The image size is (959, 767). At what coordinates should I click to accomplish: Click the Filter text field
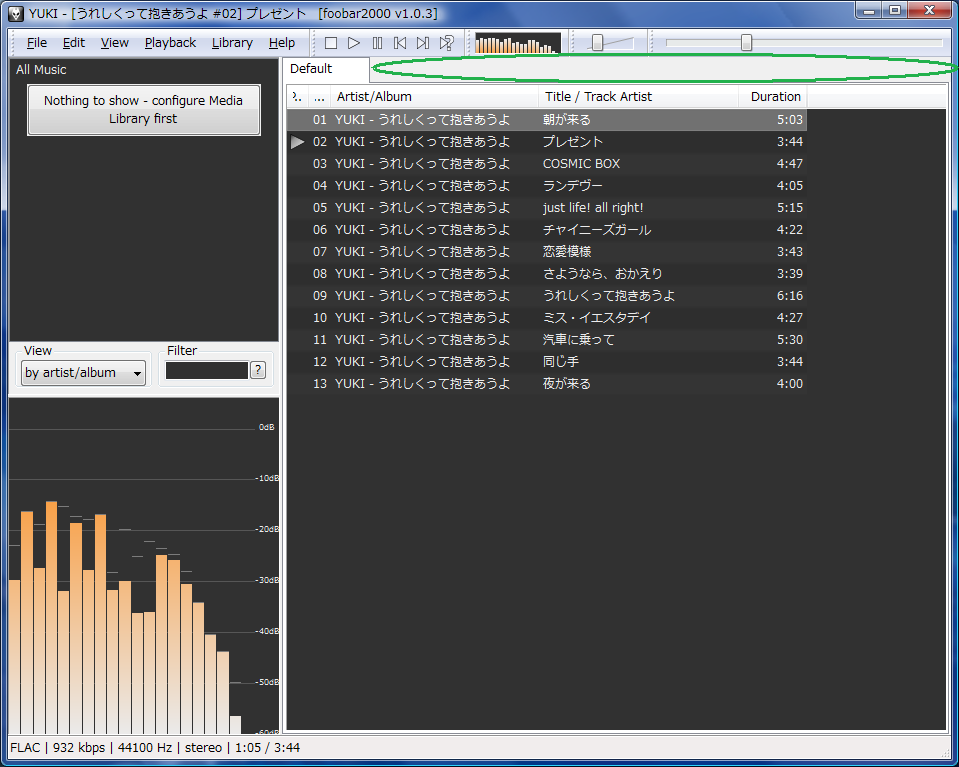click(207, 370)
